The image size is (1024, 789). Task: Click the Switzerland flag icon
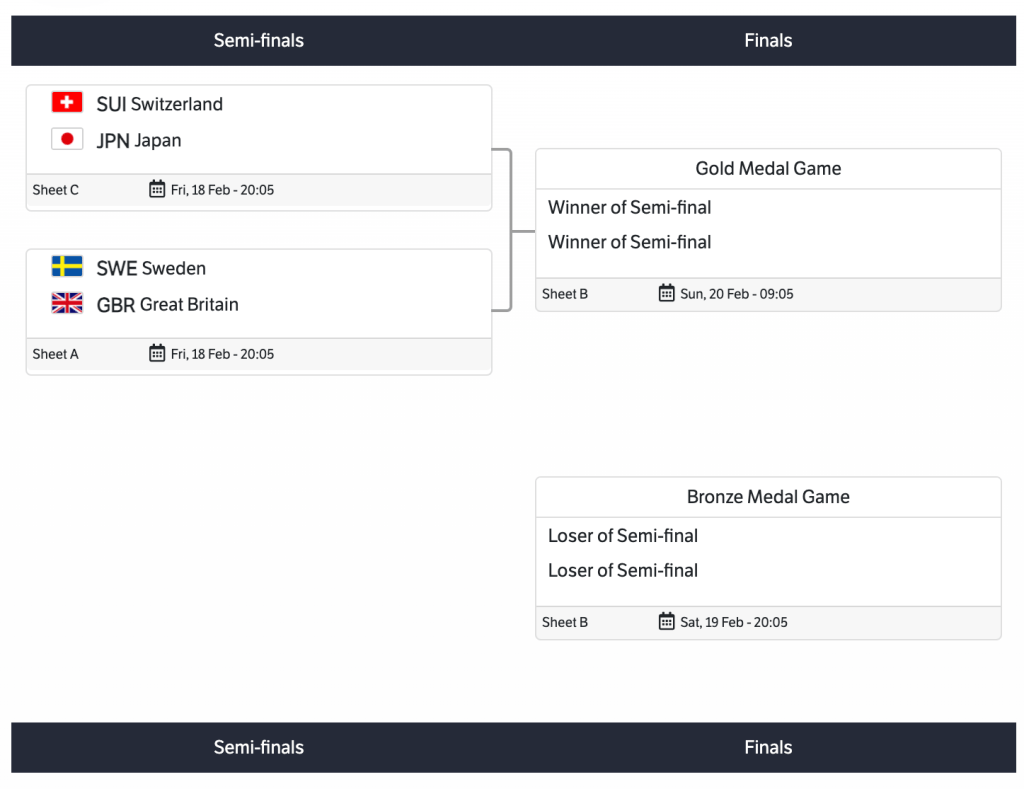pos(67,102)
